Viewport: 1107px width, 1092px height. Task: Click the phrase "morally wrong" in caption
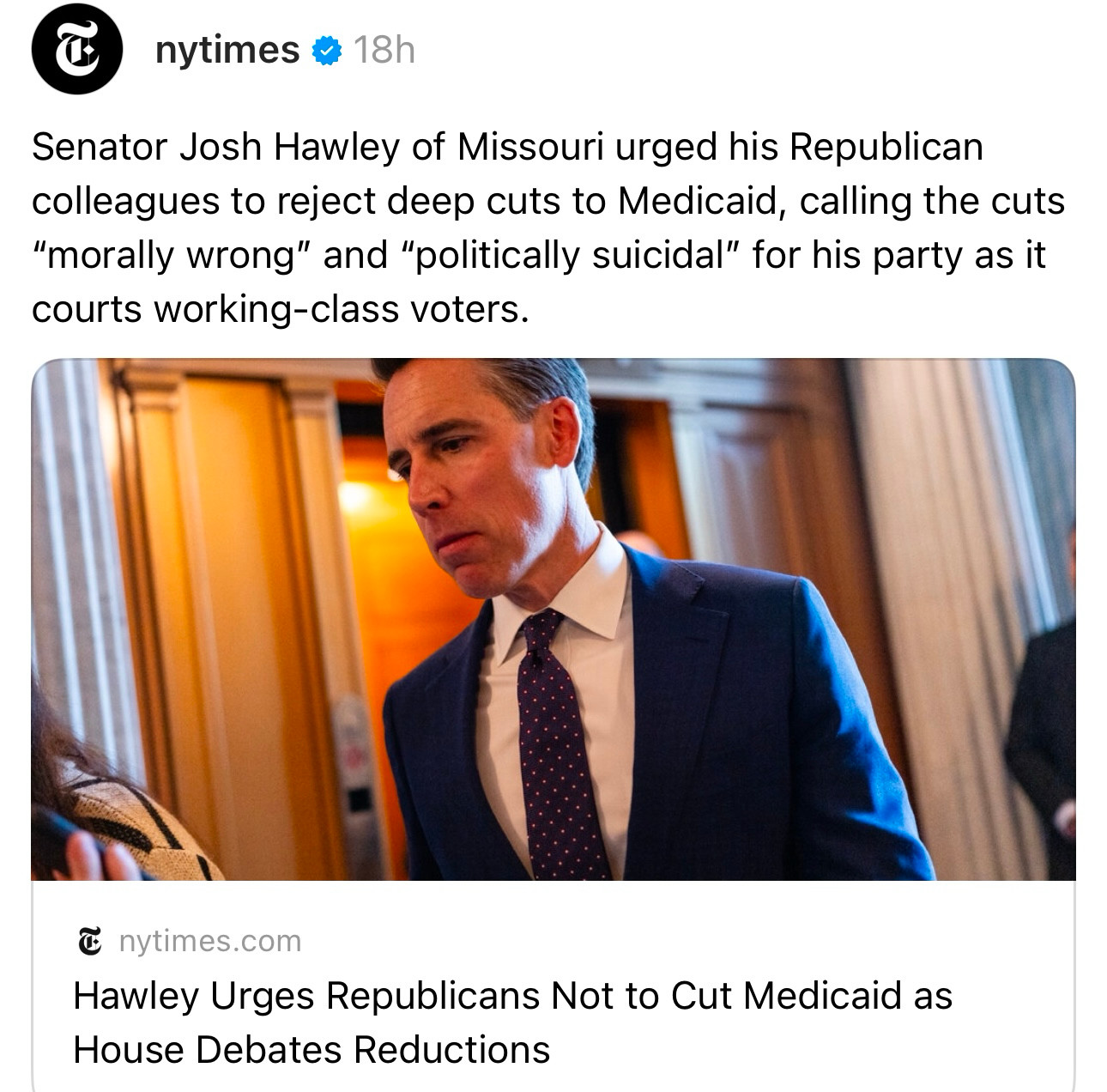[172, 256]
